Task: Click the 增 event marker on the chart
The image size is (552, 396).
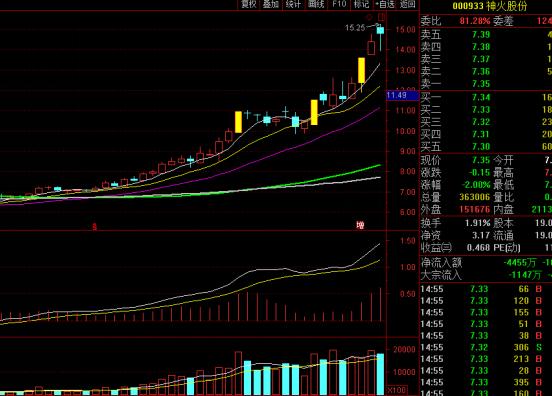Action: coord(360,225)
